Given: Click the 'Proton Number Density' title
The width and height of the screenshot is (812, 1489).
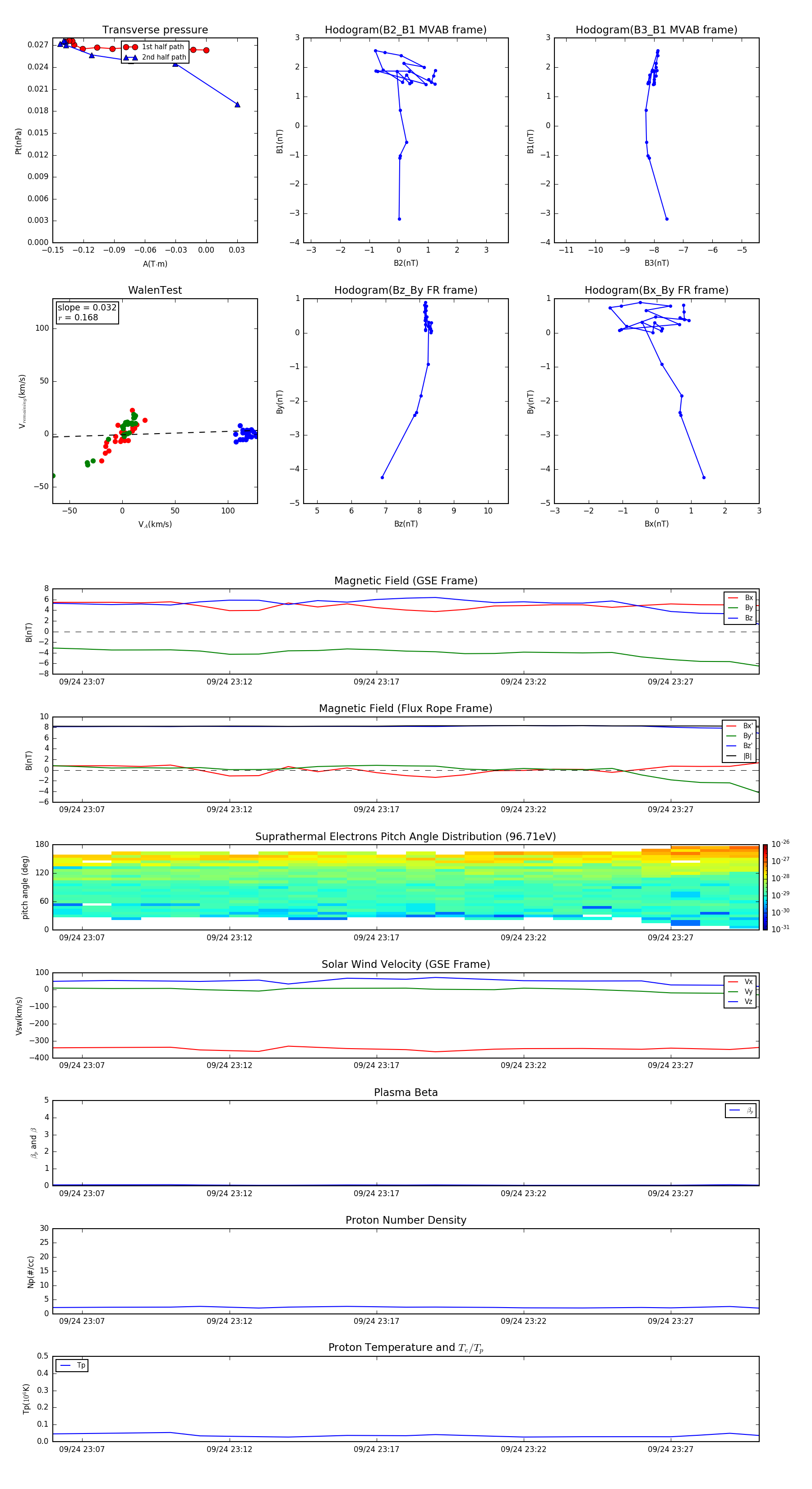Looking at the screenshot, I should [406, 1220].
